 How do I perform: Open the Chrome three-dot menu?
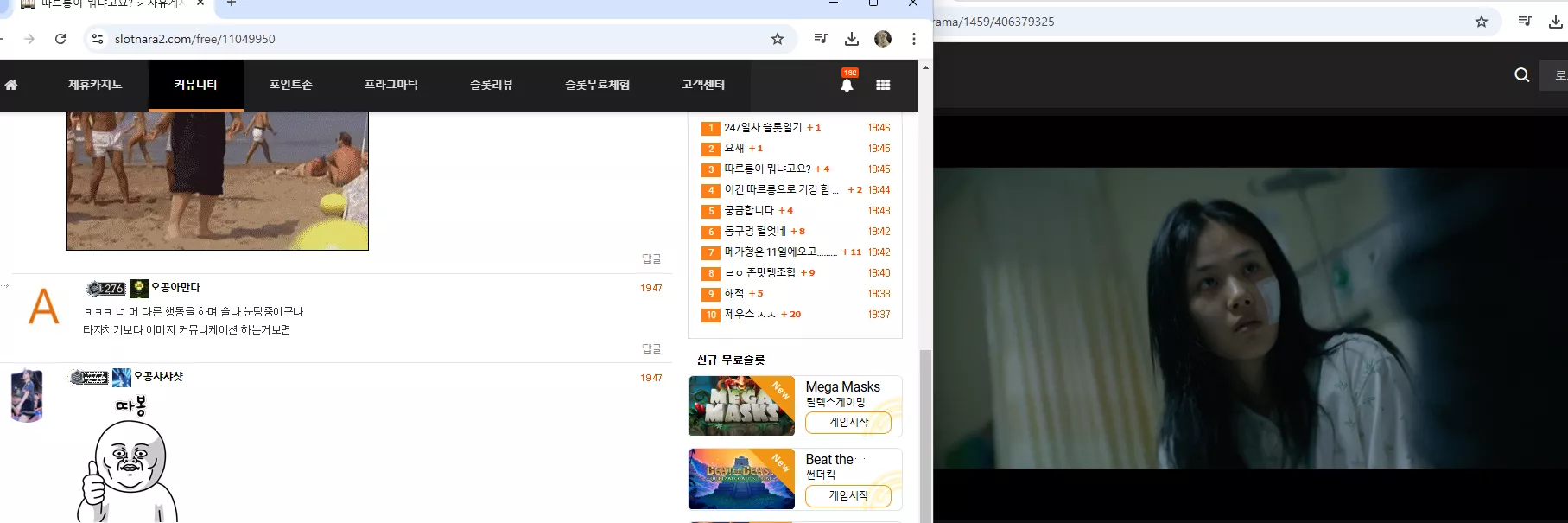(x=914, y=39)
